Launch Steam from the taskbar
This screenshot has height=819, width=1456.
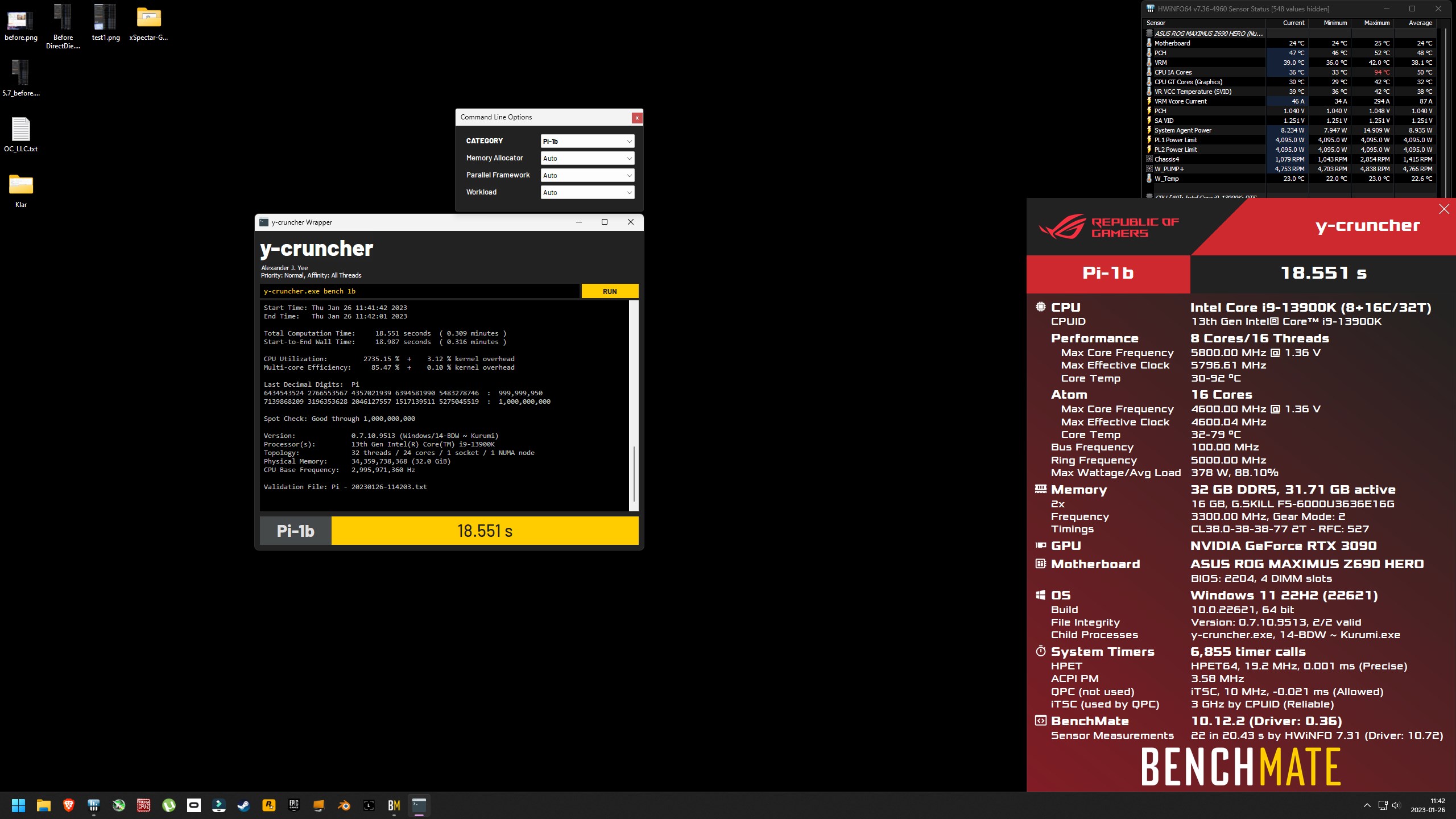pyautogui.click(x=244, y=805)
